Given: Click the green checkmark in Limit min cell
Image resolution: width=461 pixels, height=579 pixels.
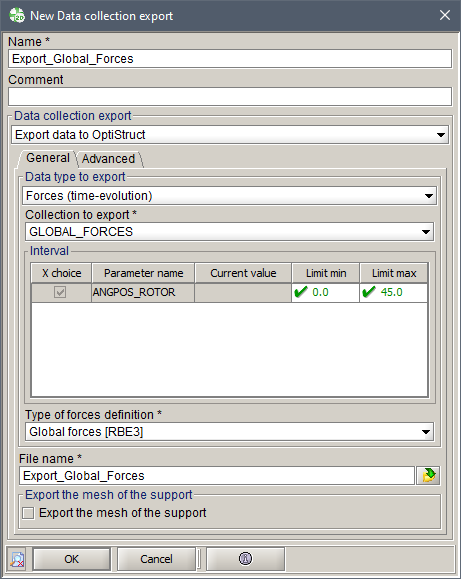Looking at the screenshot, I should click(x=301, y=292).
